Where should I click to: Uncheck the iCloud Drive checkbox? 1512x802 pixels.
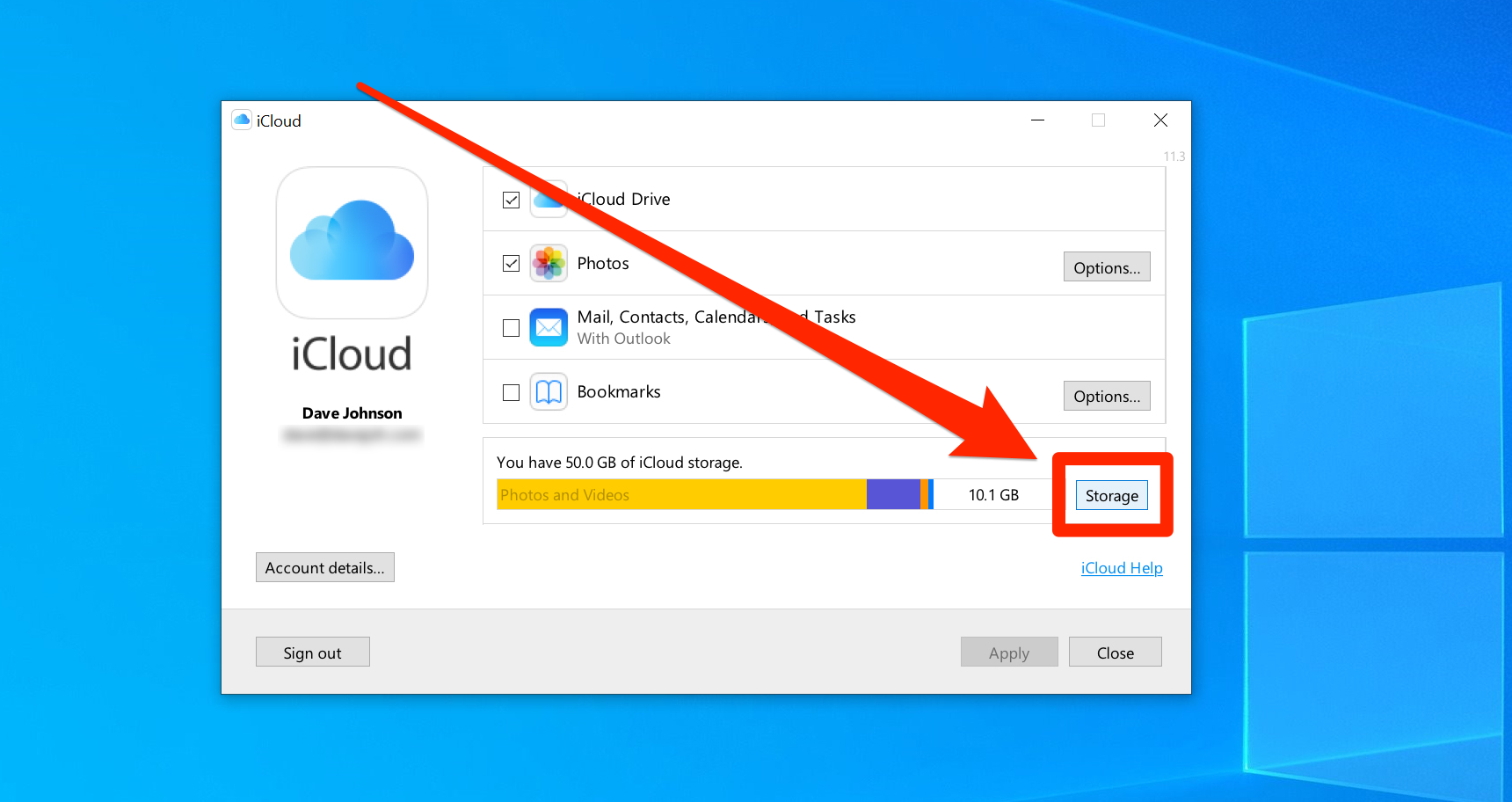[511, 200]
